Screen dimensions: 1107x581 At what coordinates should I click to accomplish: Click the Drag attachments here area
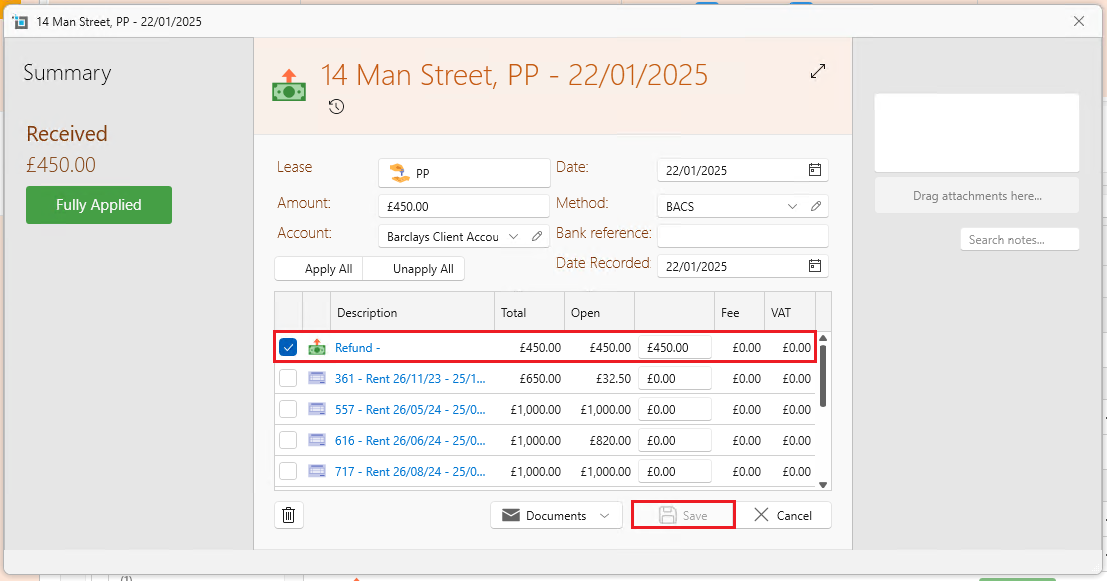pyautogui.click(x=977, y=196)
